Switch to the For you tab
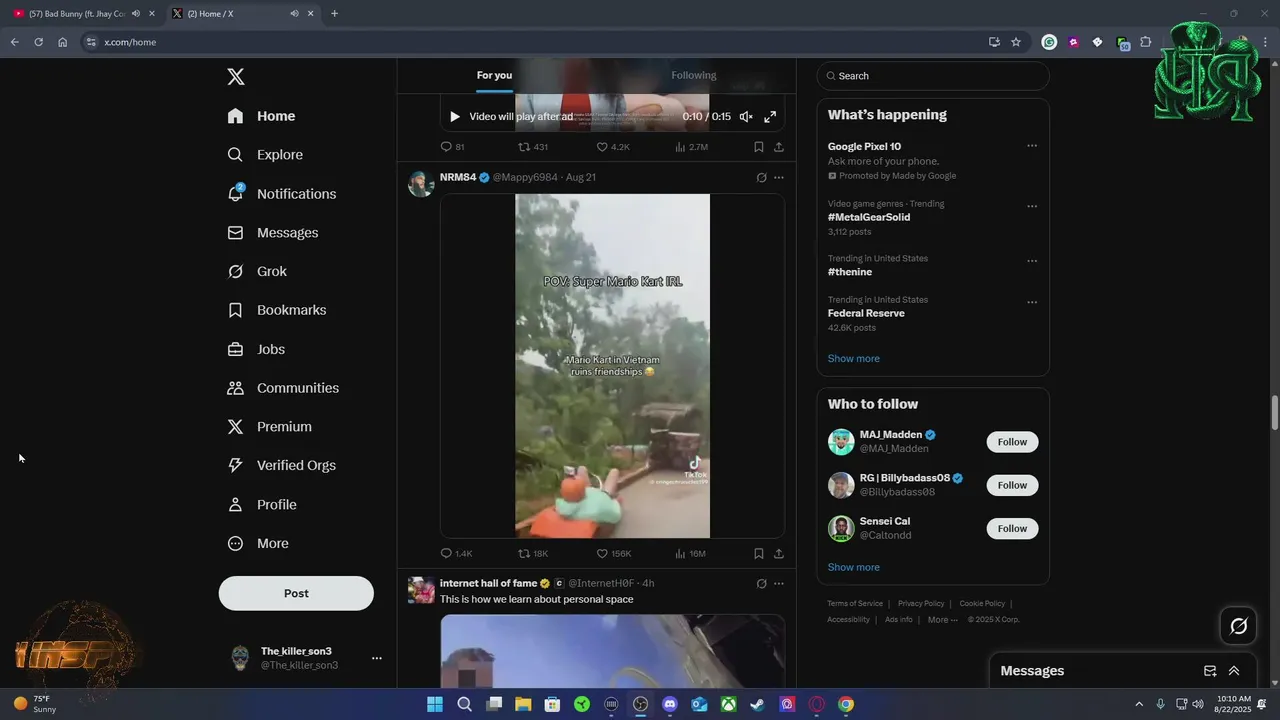This screenshot has width=1280, height=720. 494,76
